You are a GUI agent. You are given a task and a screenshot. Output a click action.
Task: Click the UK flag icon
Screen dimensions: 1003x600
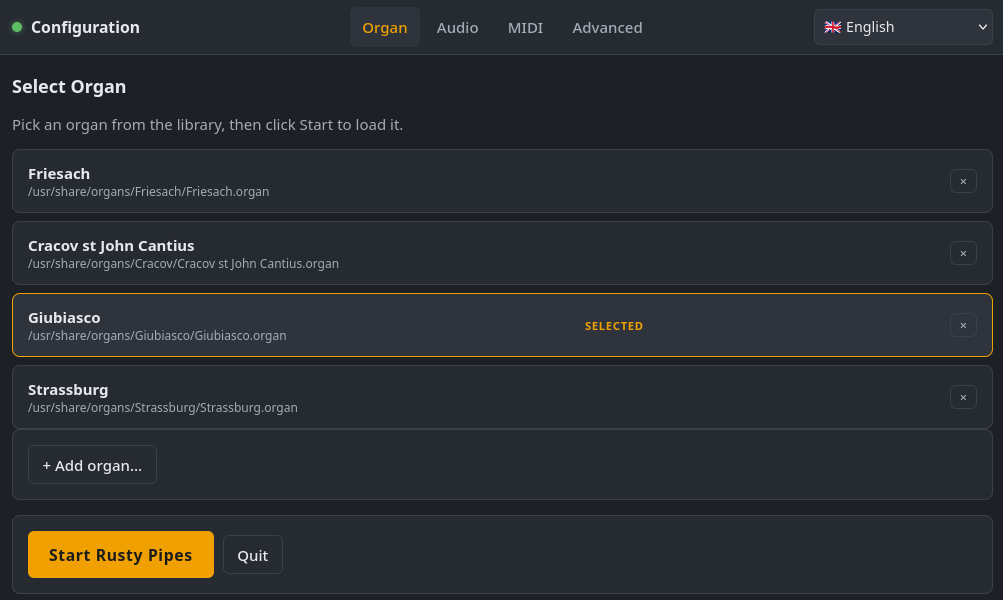click(832, 27)
